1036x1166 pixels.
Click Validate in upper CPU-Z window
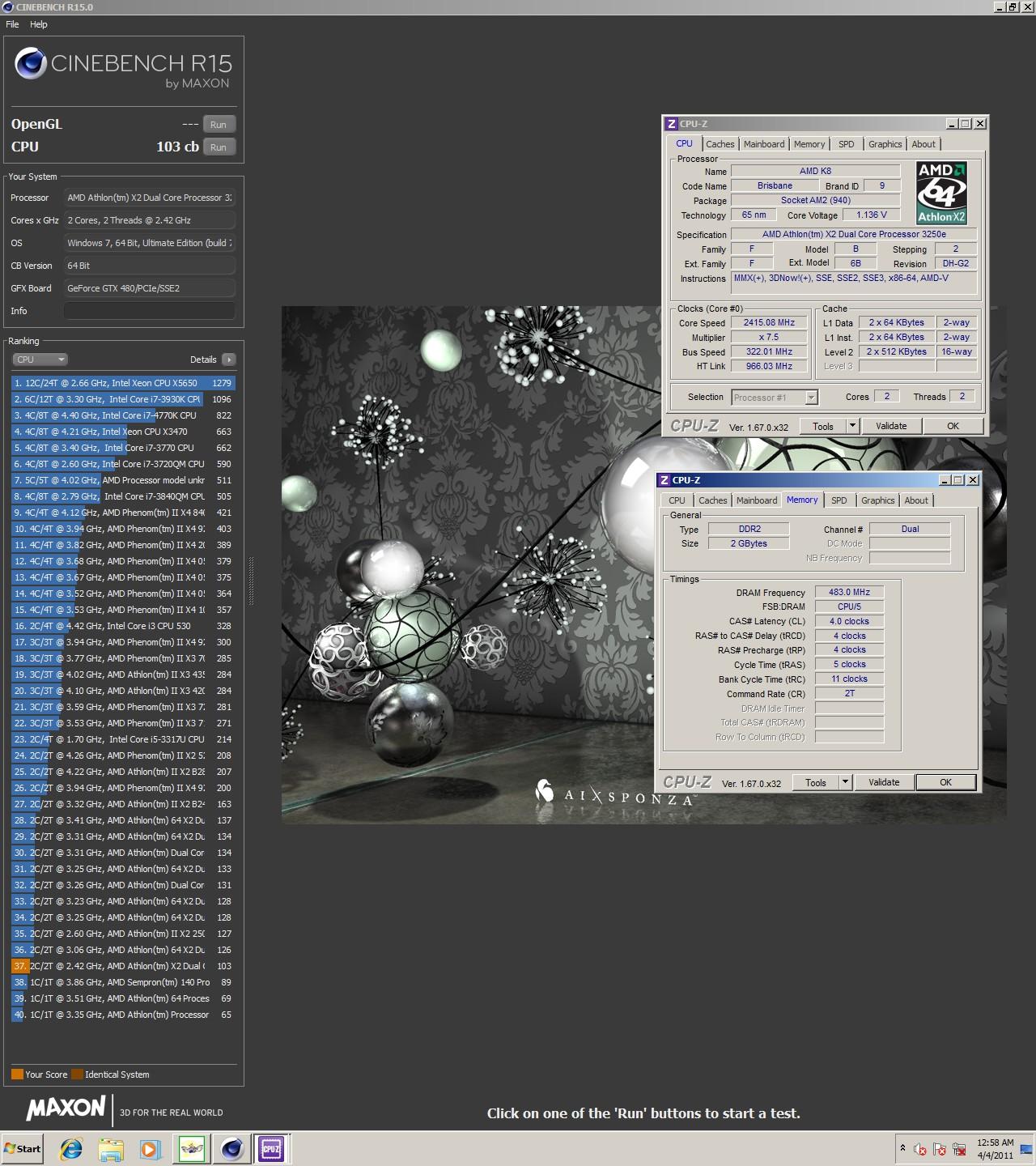click(891, 426)
